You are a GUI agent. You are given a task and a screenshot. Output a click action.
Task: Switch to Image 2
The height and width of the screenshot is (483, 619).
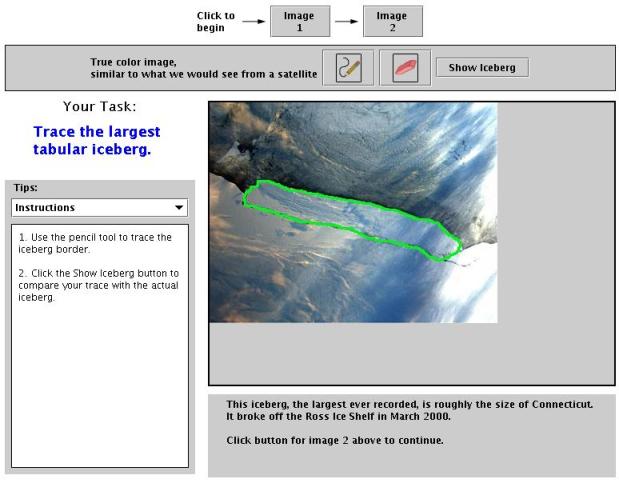pos(392,21)
